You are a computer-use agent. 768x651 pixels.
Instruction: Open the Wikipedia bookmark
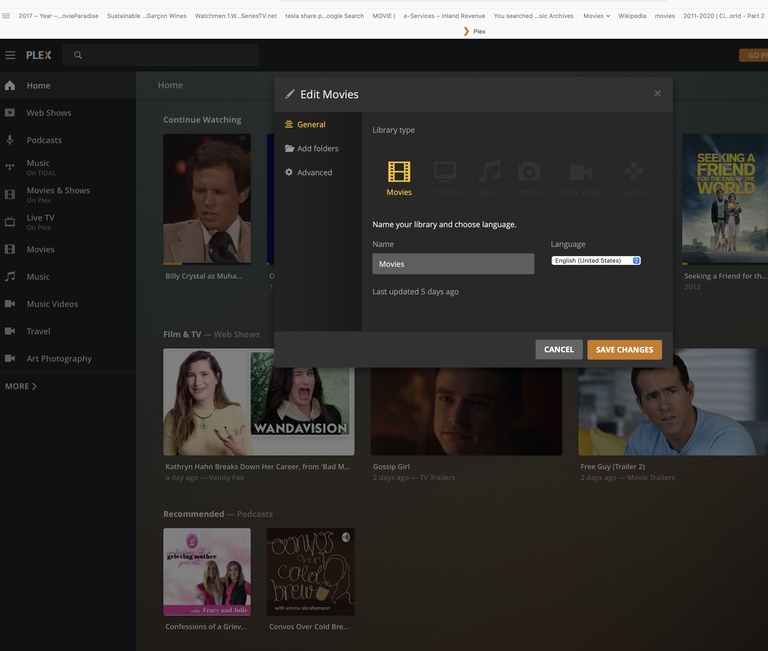[632, 16]
